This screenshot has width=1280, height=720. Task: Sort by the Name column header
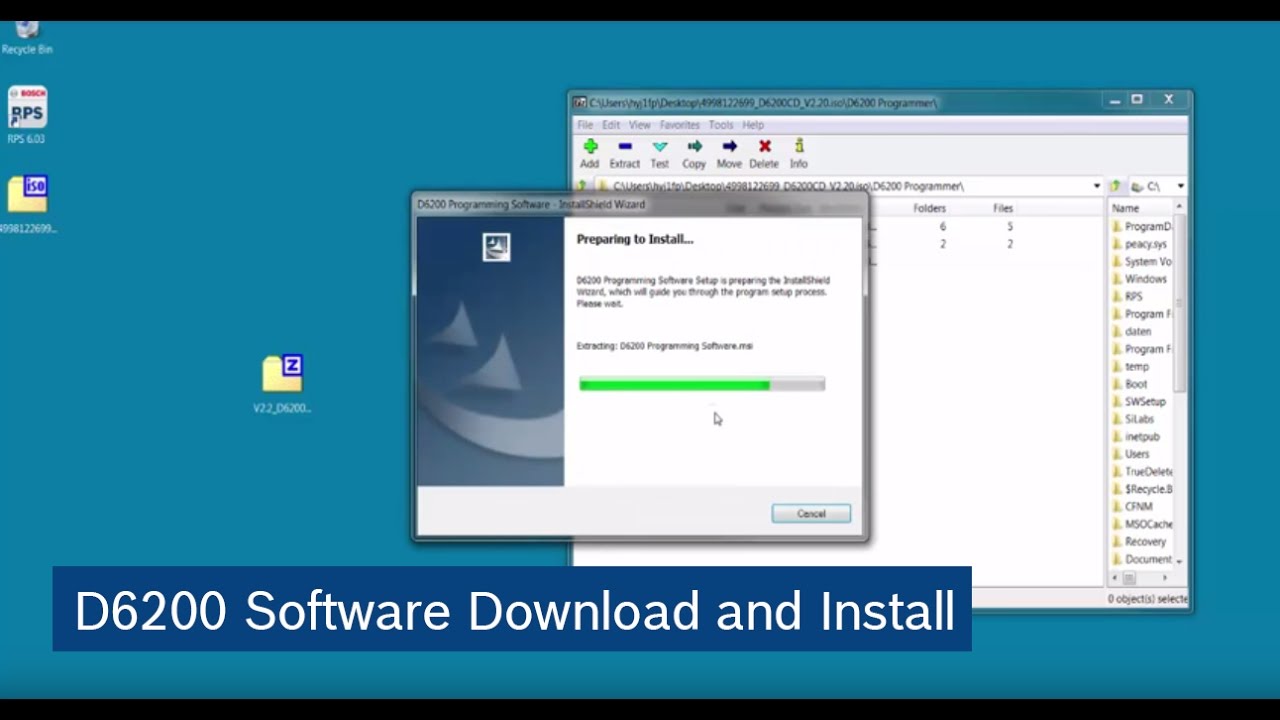pyautogui.click(x=1125, y=208)
